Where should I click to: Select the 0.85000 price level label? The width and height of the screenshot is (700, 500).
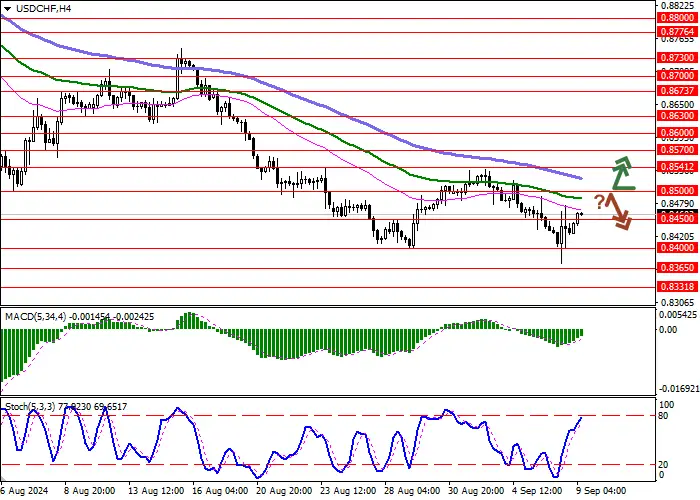(677, 191)
